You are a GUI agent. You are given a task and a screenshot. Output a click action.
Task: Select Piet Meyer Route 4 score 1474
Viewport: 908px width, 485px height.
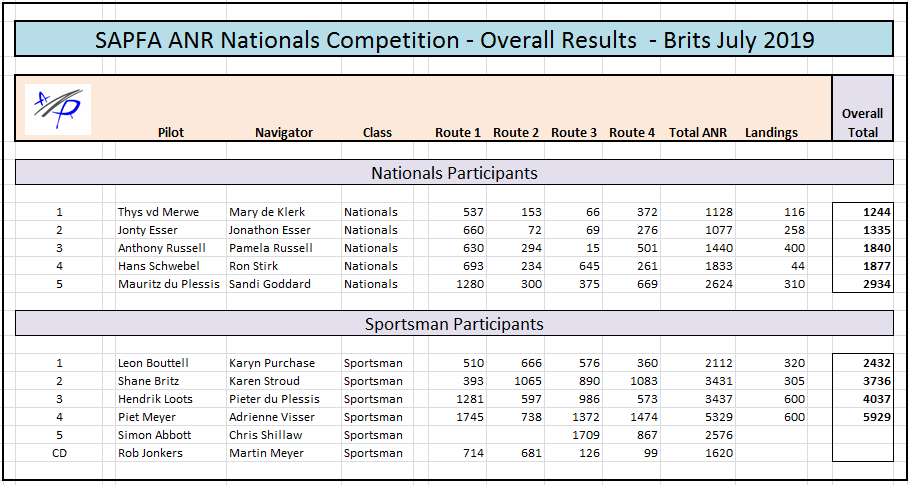point(635,417)
